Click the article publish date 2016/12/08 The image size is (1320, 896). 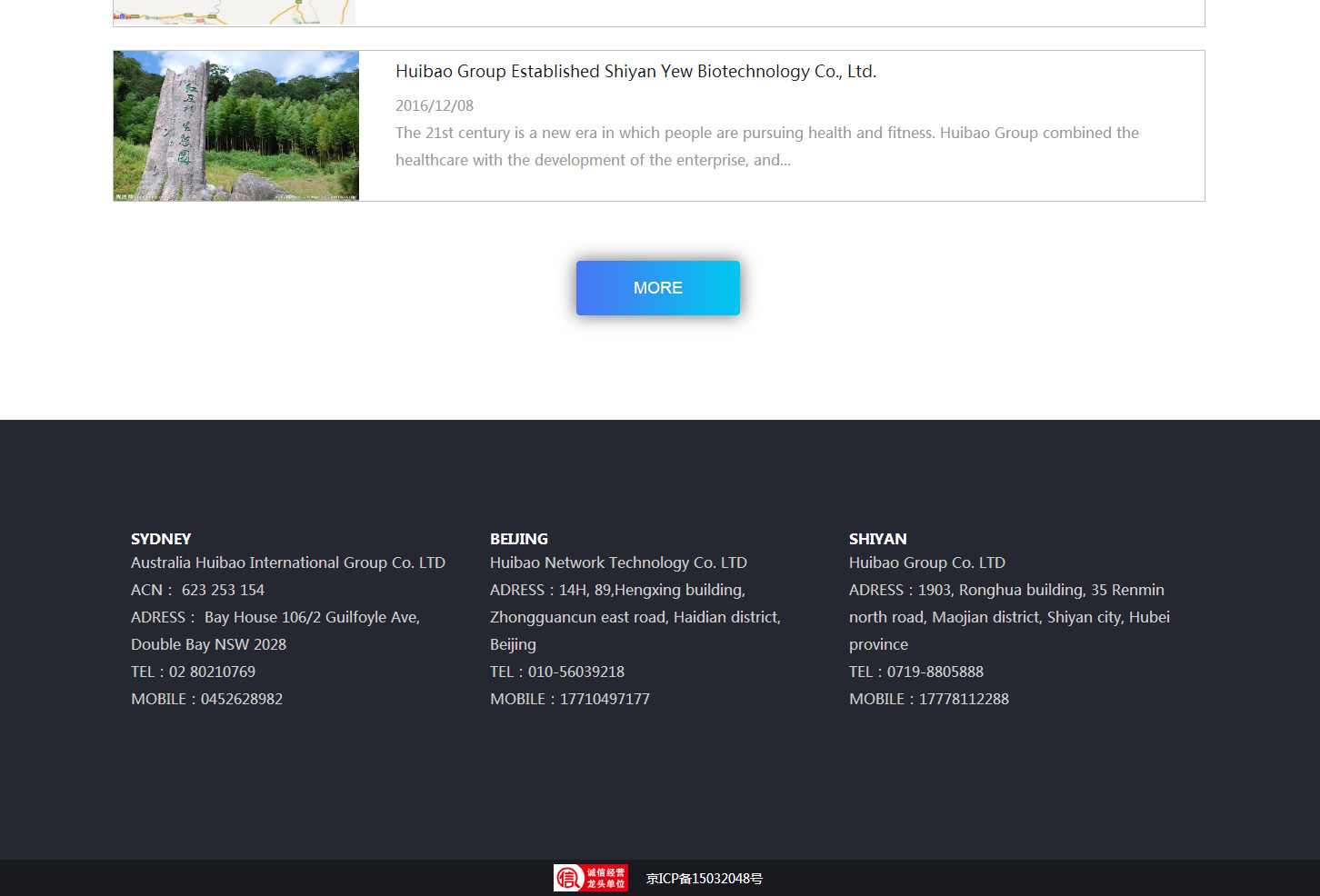click(x=434, y=105)
